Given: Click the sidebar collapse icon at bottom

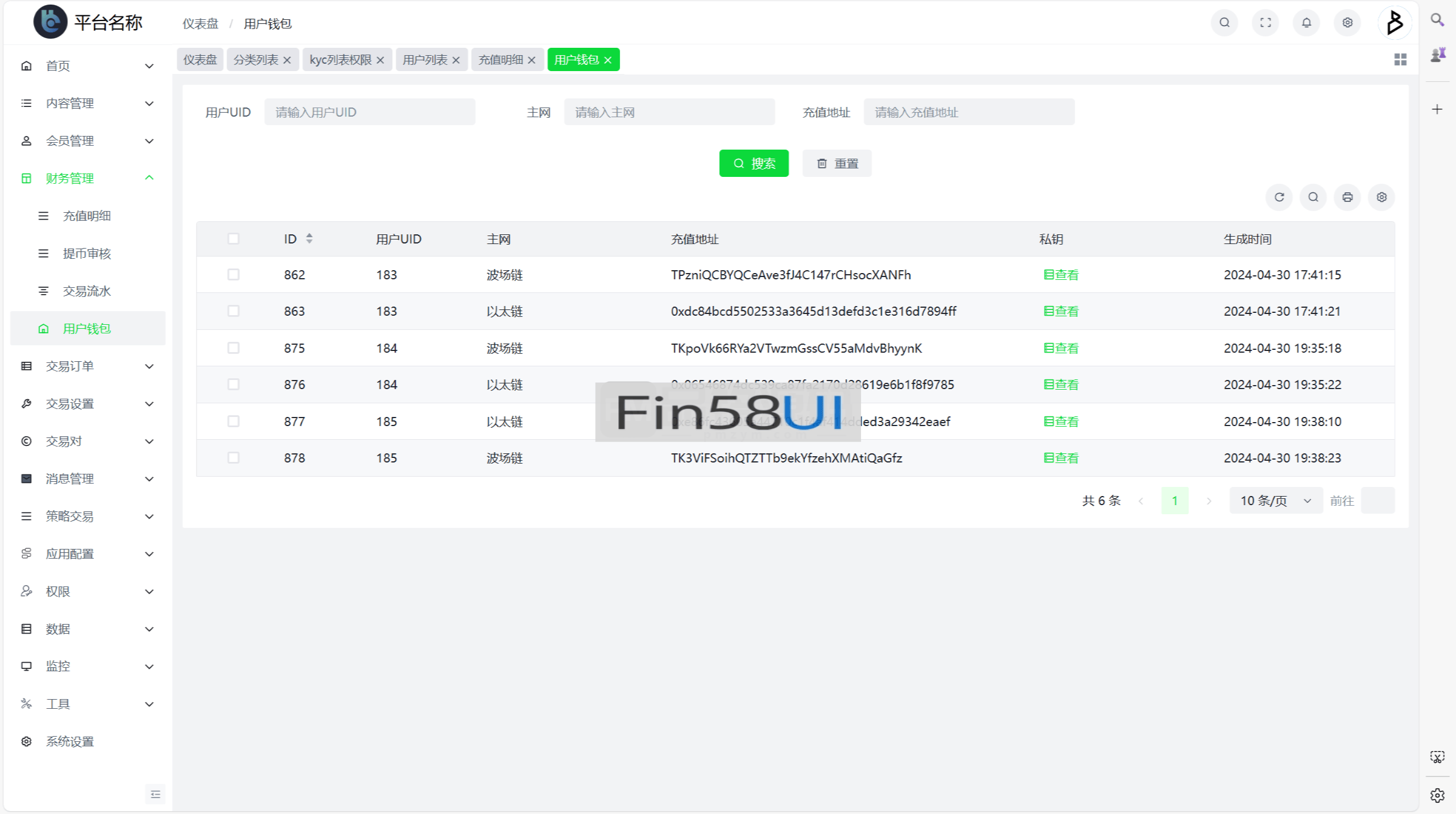Looking at the screenshot, I should pyautogui.click(x=155, y=794).
